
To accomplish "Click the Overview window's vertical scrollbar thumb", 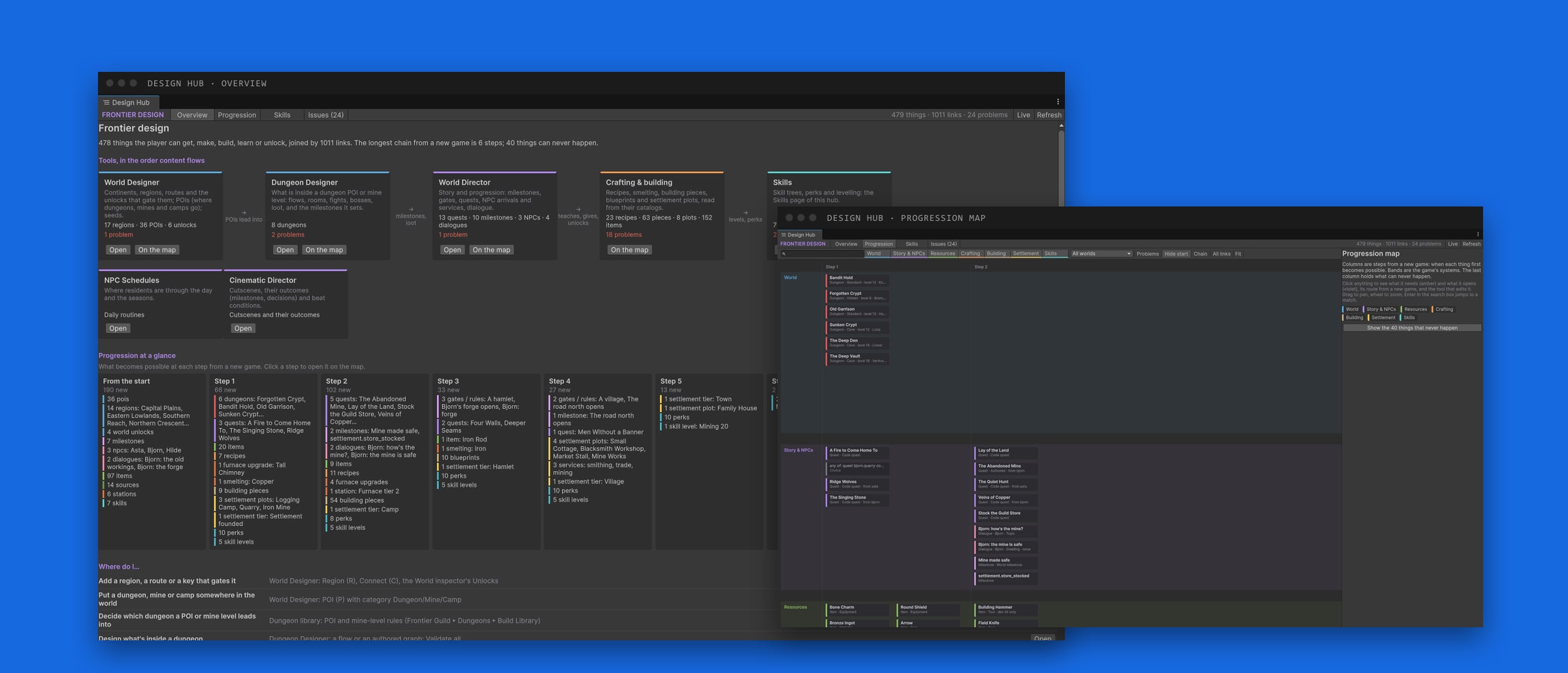I will (x=1061, y=170).
